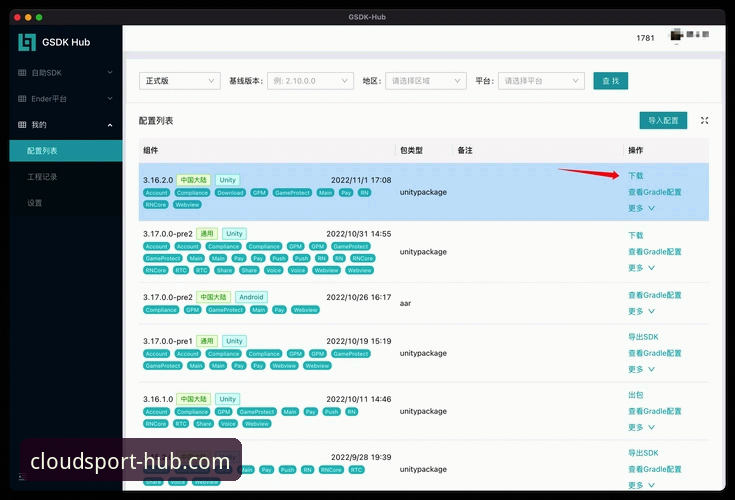Click the 我的 sidebar grid icon
The width and height of the screenshot is (735, 500).
coord(22,125)
